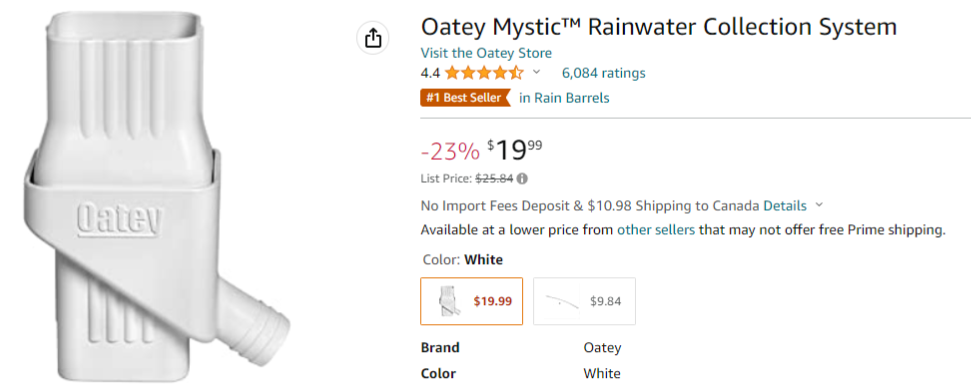Viewport: 971px width, 390px height.
Task: Open the Rain Barrels category link
Action: point(564,98)
